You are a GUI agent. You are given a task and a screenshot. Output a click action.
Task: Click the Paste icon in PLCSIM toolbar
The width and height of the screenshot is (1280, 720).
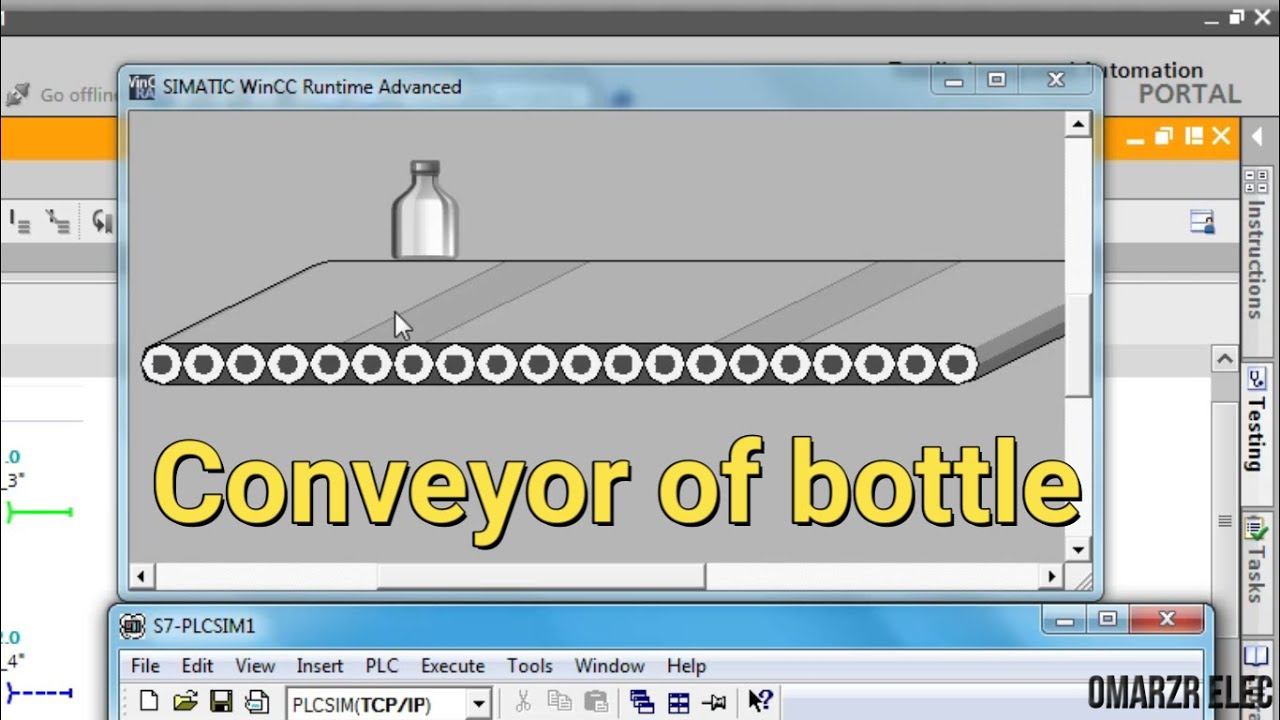596,702
